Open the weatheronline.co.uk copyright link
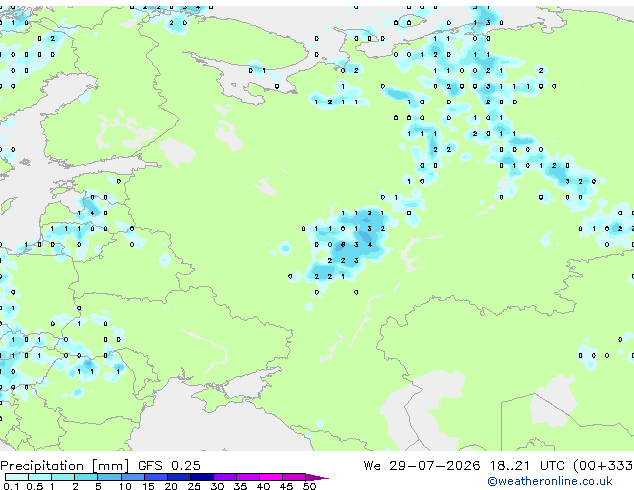Screen dimensions: 634x490 pyautogui.click(x=549, y=481)
